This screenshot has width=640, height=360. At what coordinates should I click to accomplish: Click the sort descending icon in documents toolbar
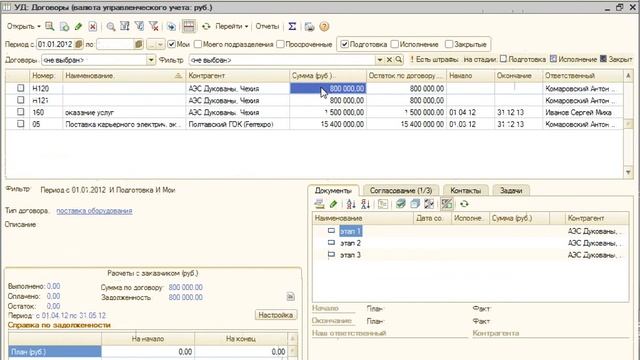coord(366,204)
